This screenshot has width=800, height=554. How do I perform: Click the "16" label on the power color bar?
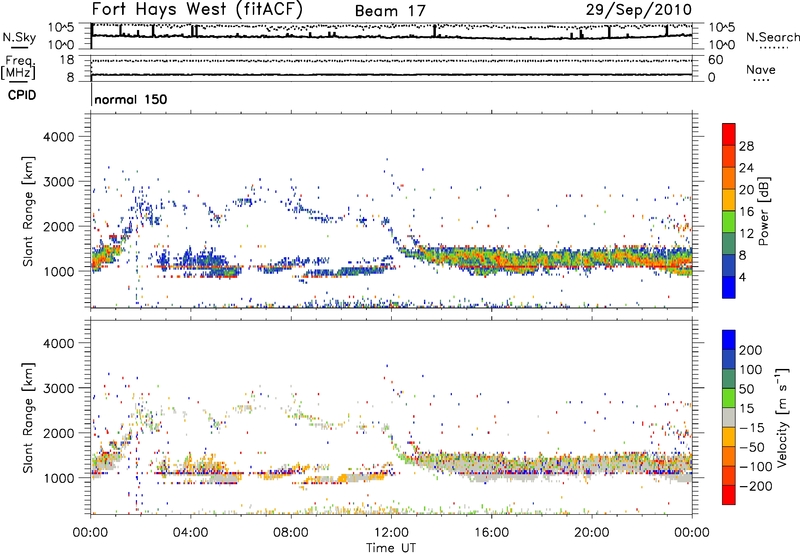(x=746, y=212)
